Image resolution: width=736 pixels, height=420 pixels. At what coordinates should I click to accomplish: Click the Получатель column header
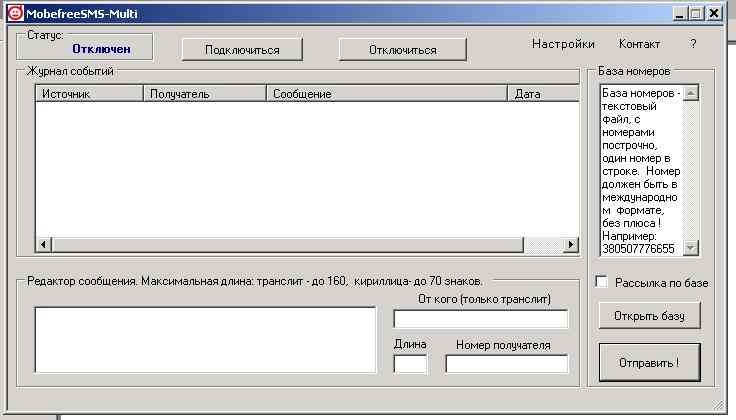pos(205,93)
